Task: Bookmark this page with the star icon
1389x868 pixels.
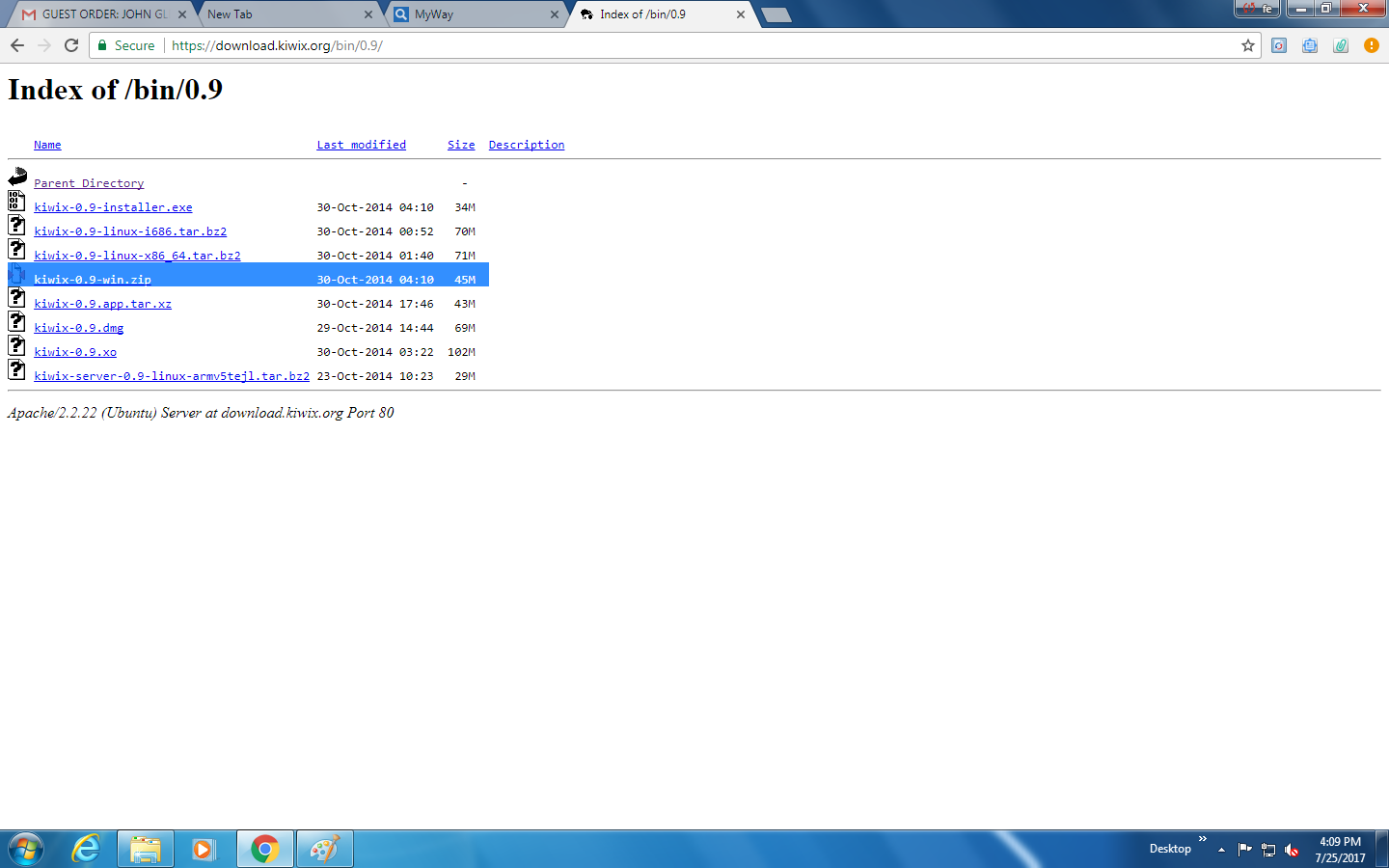Action: click(x=1248, y=45)
